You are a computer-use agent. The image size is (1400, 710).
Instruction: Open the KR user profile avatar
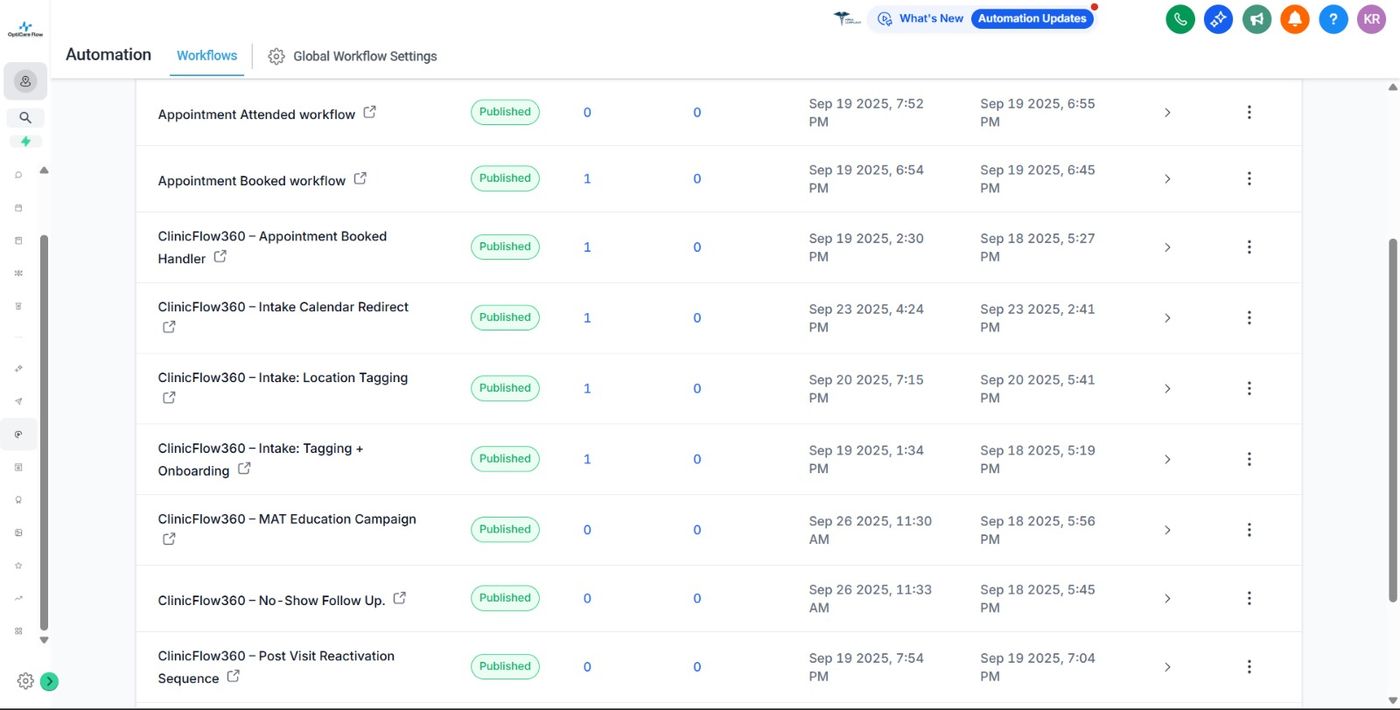tap(1371, 19)
